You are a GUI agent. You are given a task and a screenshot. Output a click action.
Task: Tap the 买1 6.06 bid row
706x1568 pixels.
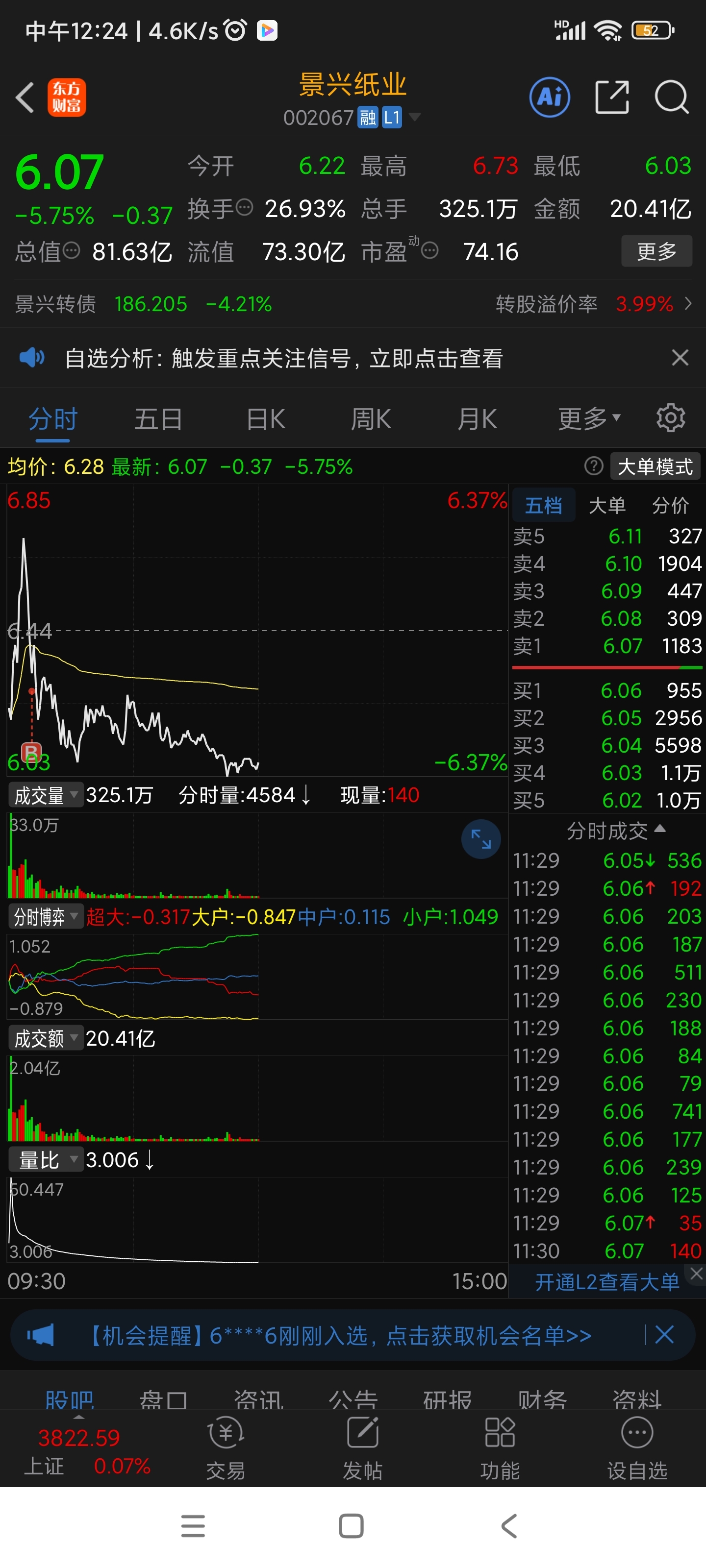coord(607,690)
